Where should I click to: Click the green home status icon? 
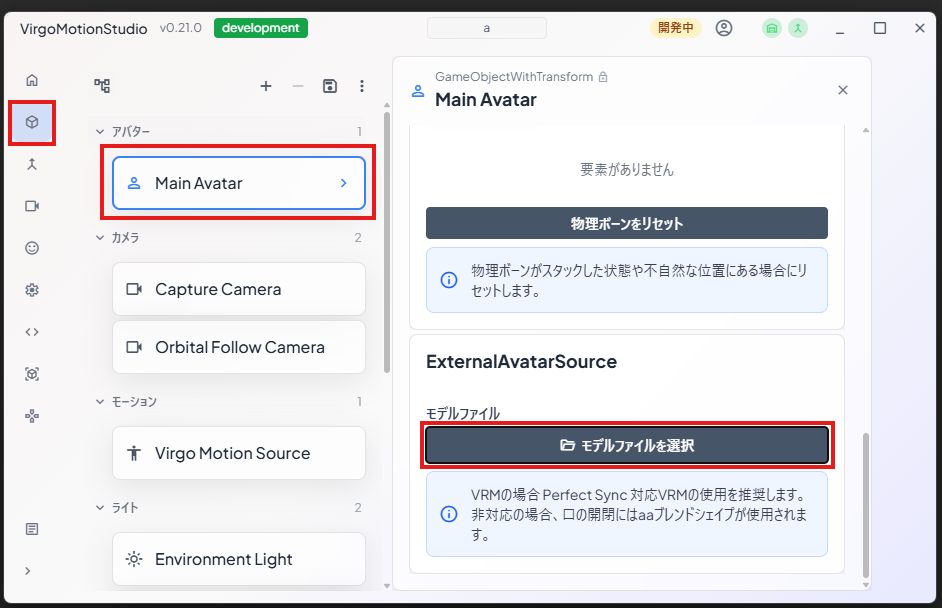pyautogui.click(x=772, y=28)
